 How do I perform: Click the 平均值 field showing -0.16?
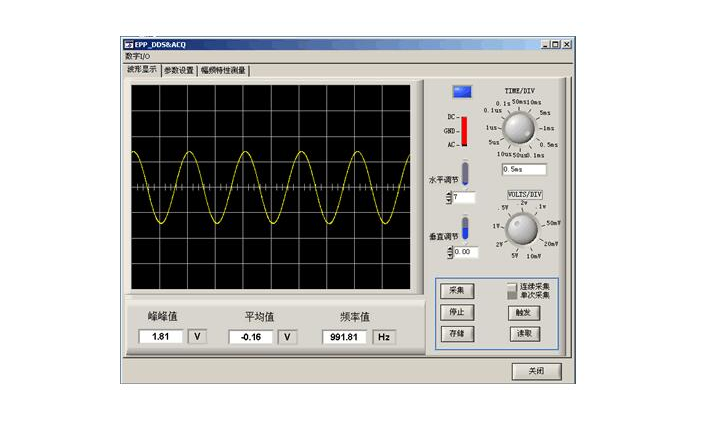(x=250, y=337)
